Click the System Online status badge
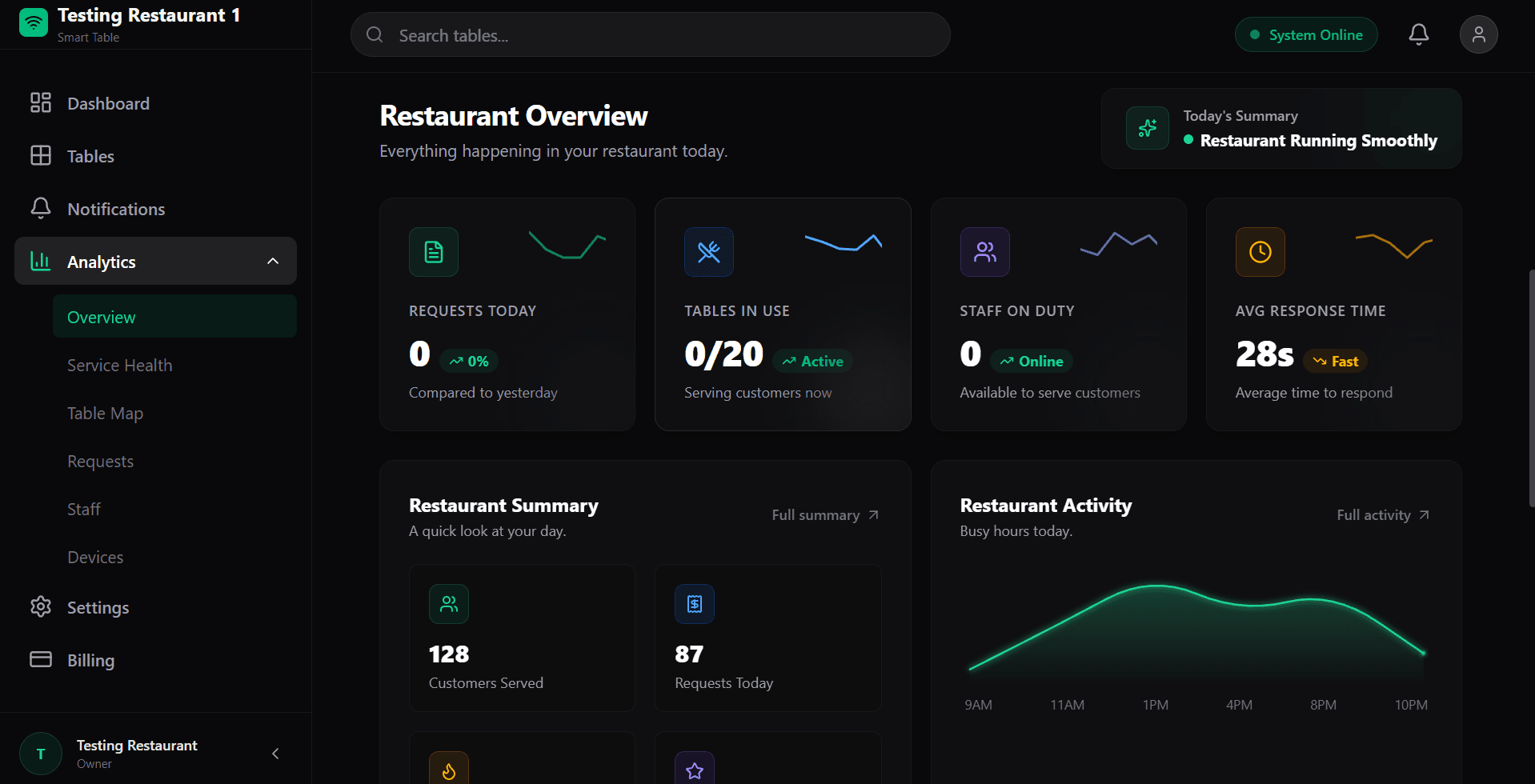1535x784 pixels. (1306, 34)
